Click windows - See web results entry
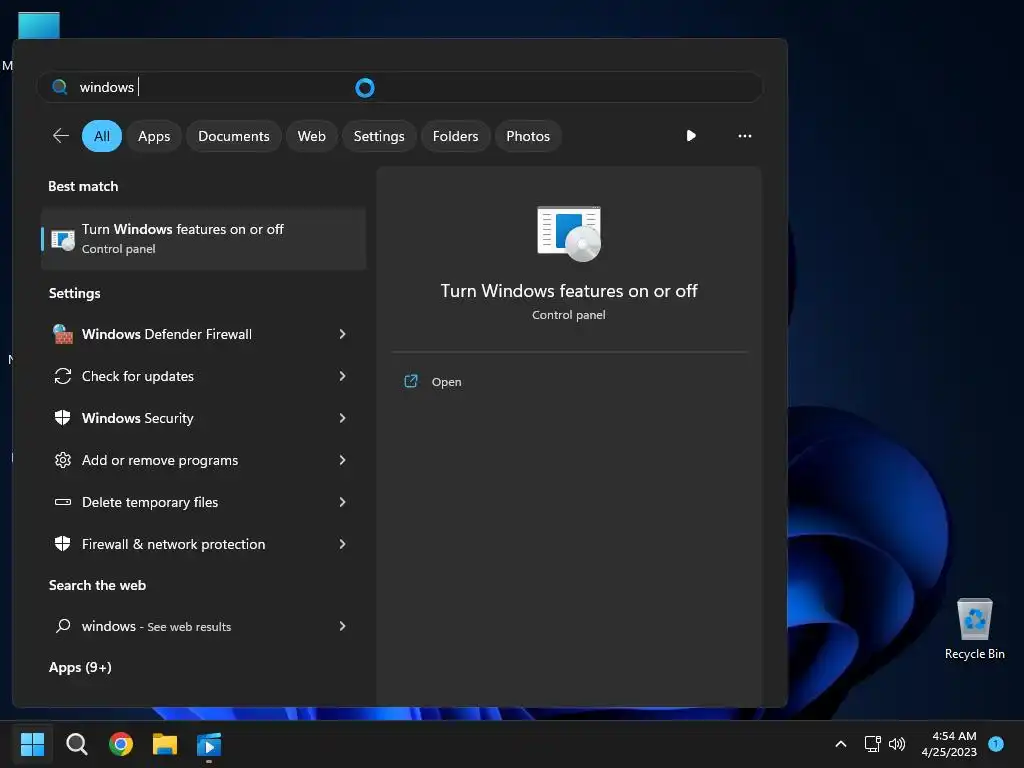1024x768 pixels. click(x=203, y=626)
